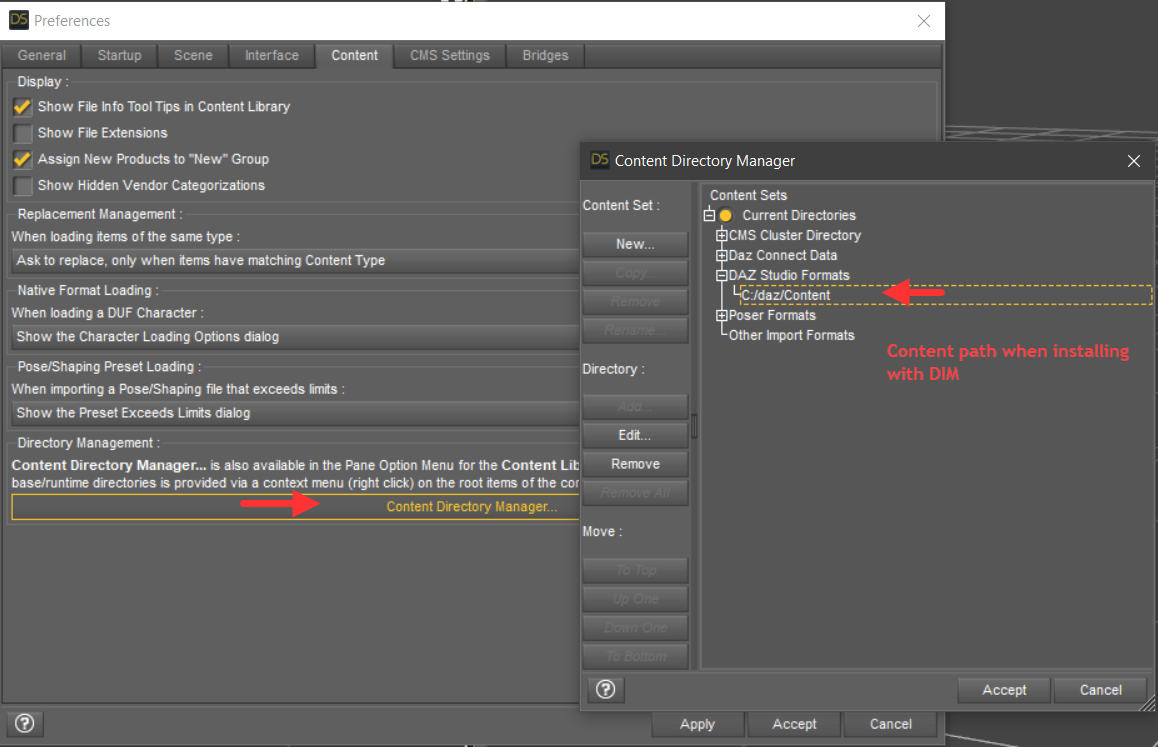Click Accept in Preferences window

pyautogui.click(x=794, y=724)
